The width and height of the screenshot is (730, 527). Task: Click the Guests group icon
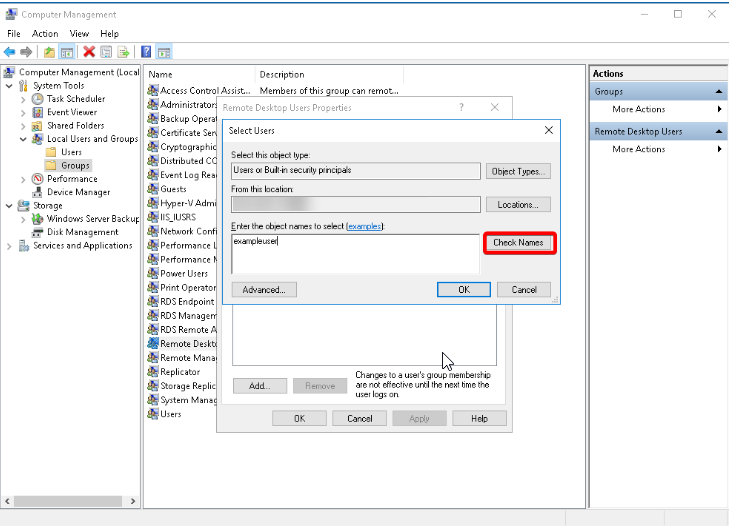click(x=153, y=189)
